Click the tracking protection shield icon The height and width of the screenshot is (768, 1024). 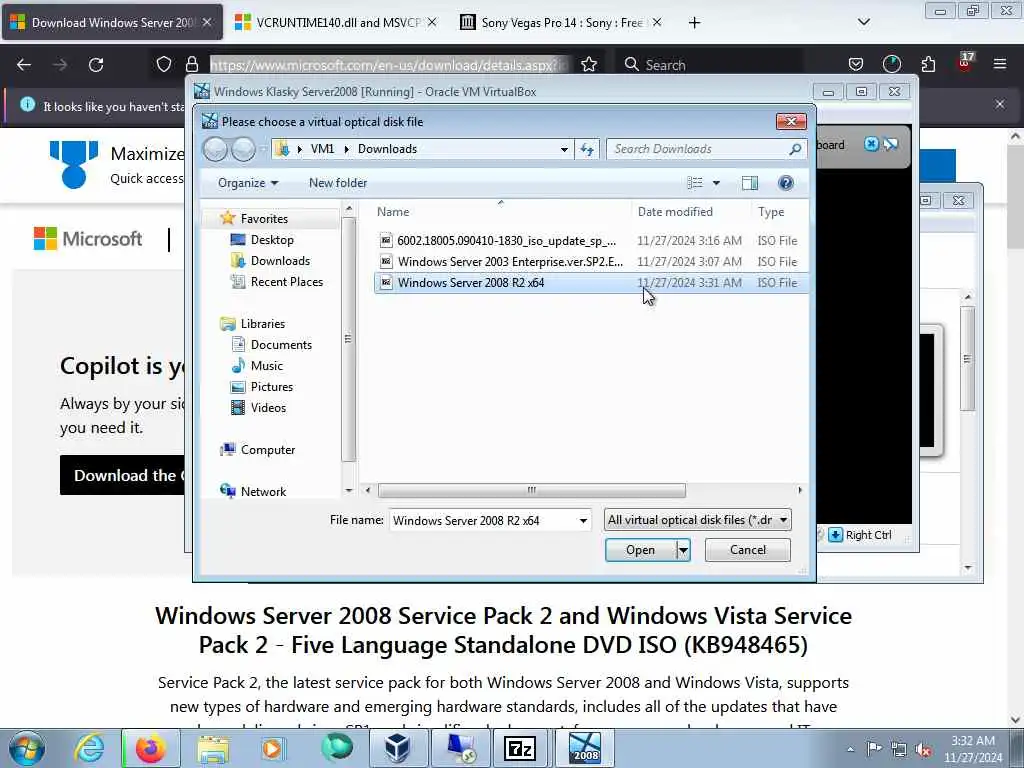click(164, 64)
